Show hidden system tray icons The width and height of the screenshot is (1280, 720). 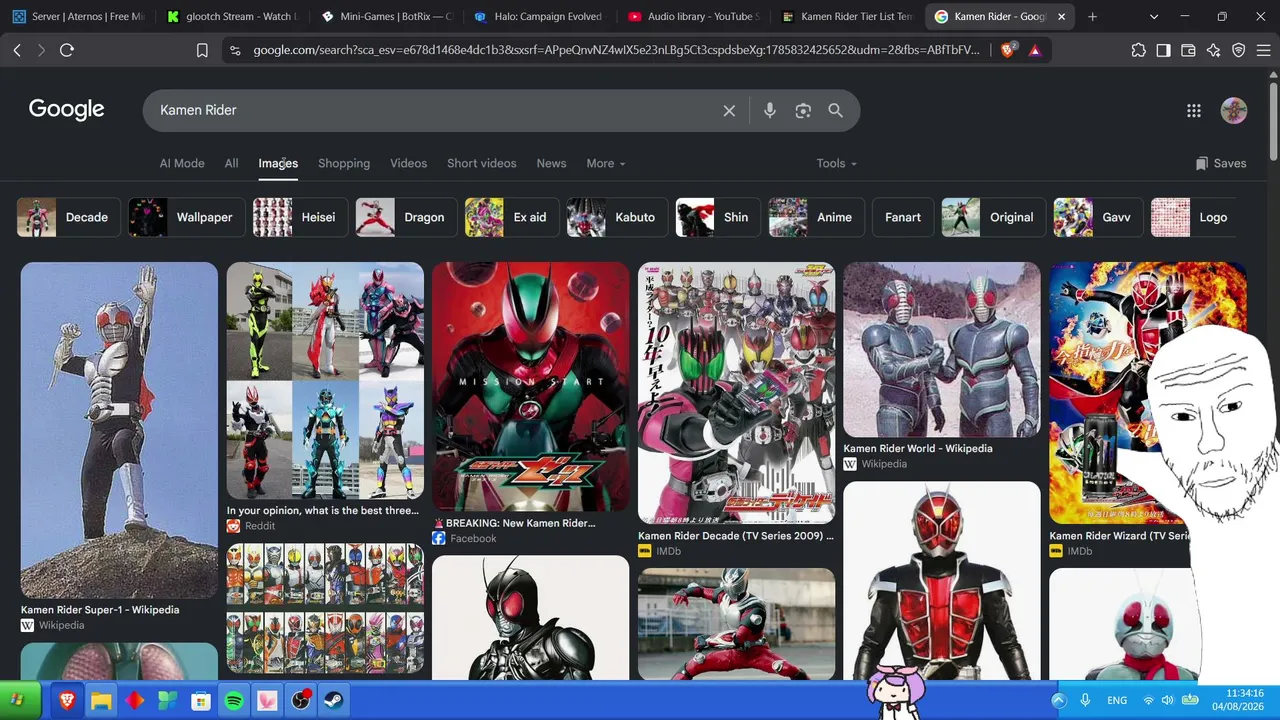(1059, 701)
